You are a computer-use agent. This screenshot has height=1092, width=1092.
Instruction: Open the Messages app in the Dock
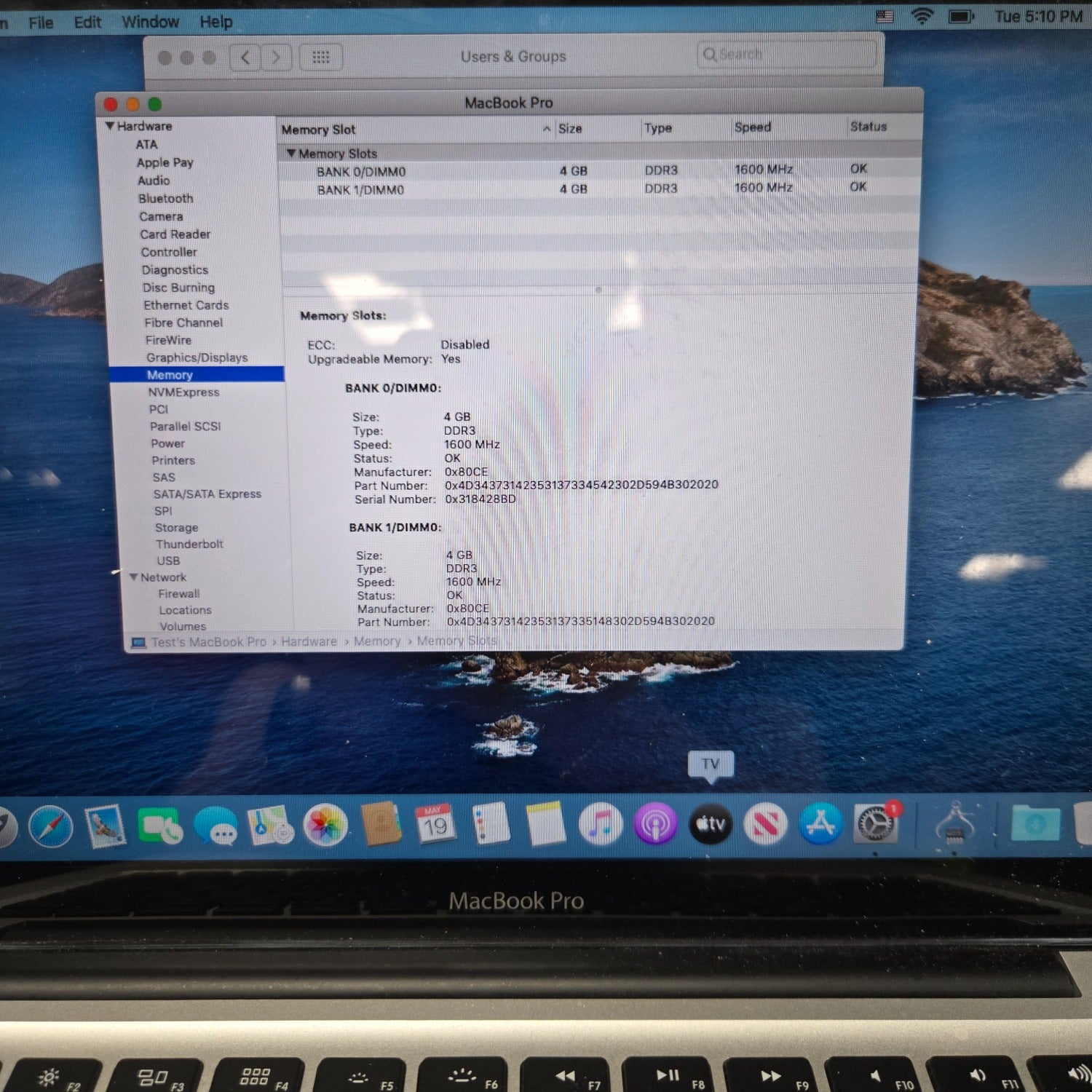click(x=216, y=826)
